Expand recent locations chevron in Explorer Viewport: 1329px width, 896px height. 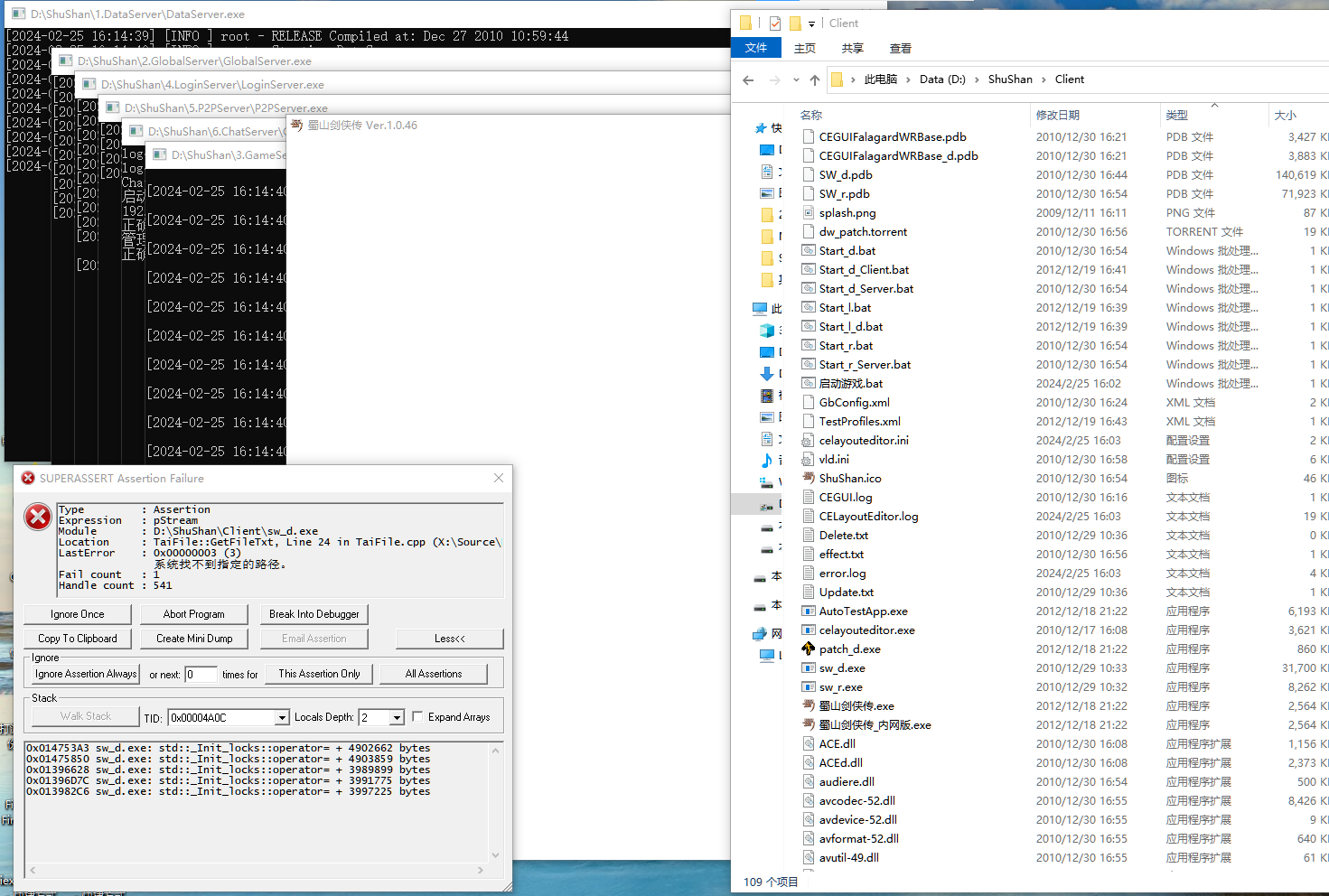pos(796,79)
